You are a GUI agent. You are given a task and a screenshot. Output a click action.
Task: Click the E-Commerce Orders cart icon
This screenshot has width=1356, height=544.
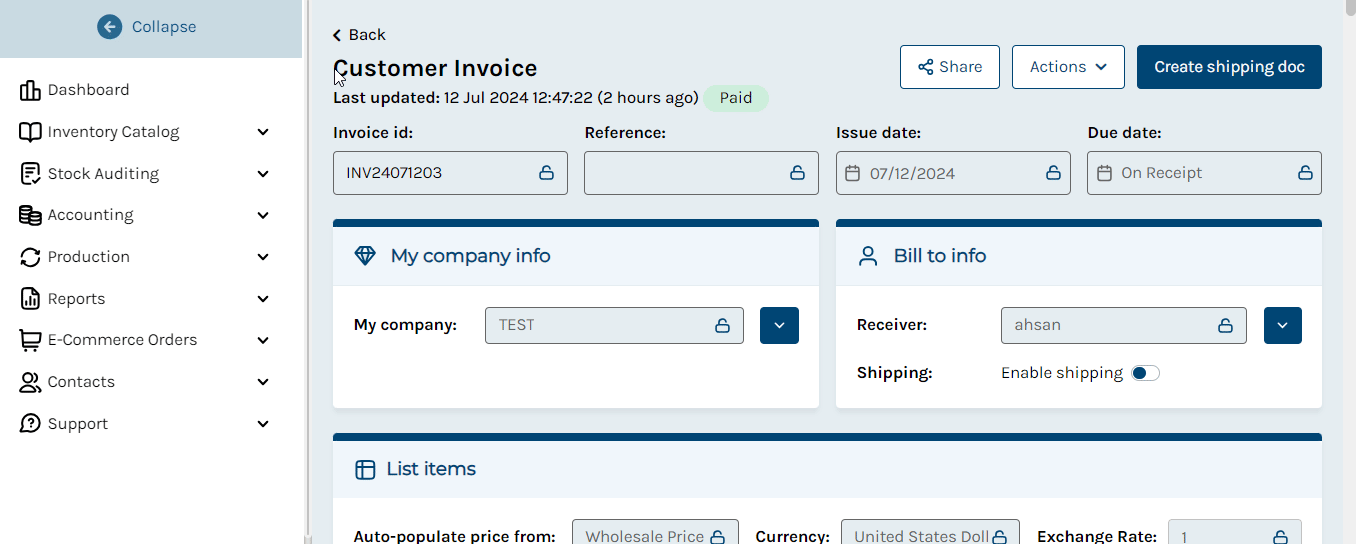click(30, 340)
